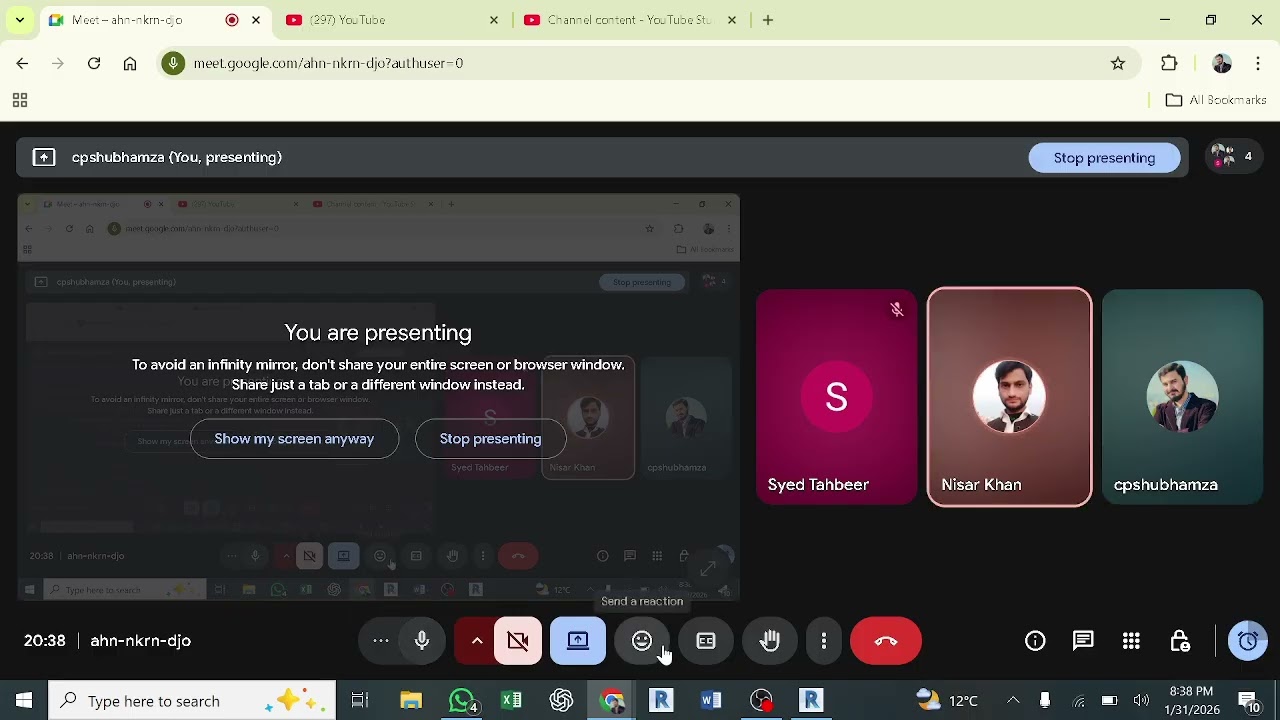Open audio settings three-dot menu
The image size is (1280, 720).
coord(381,641)
